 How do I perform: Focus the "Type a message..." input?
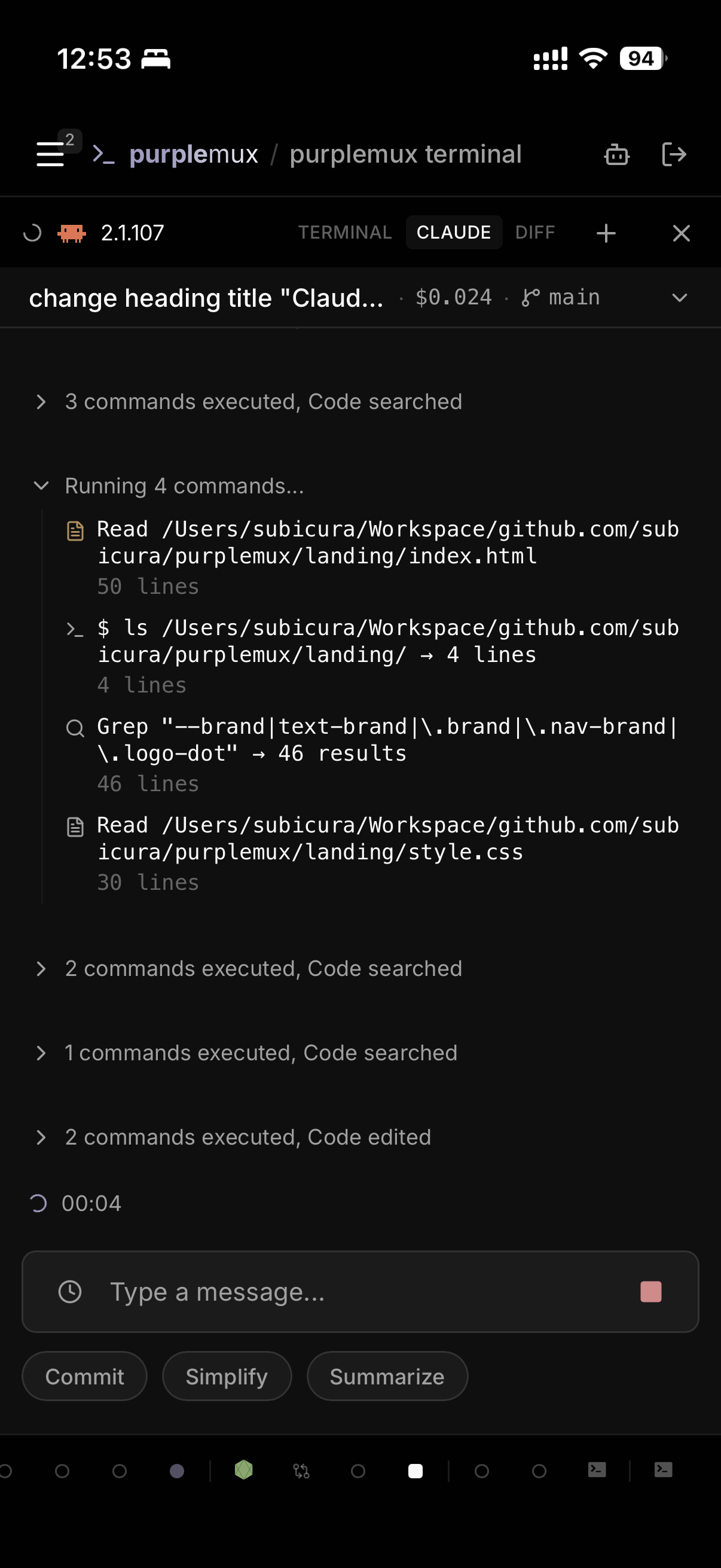pyautogui.click(x=353, y=1291)
